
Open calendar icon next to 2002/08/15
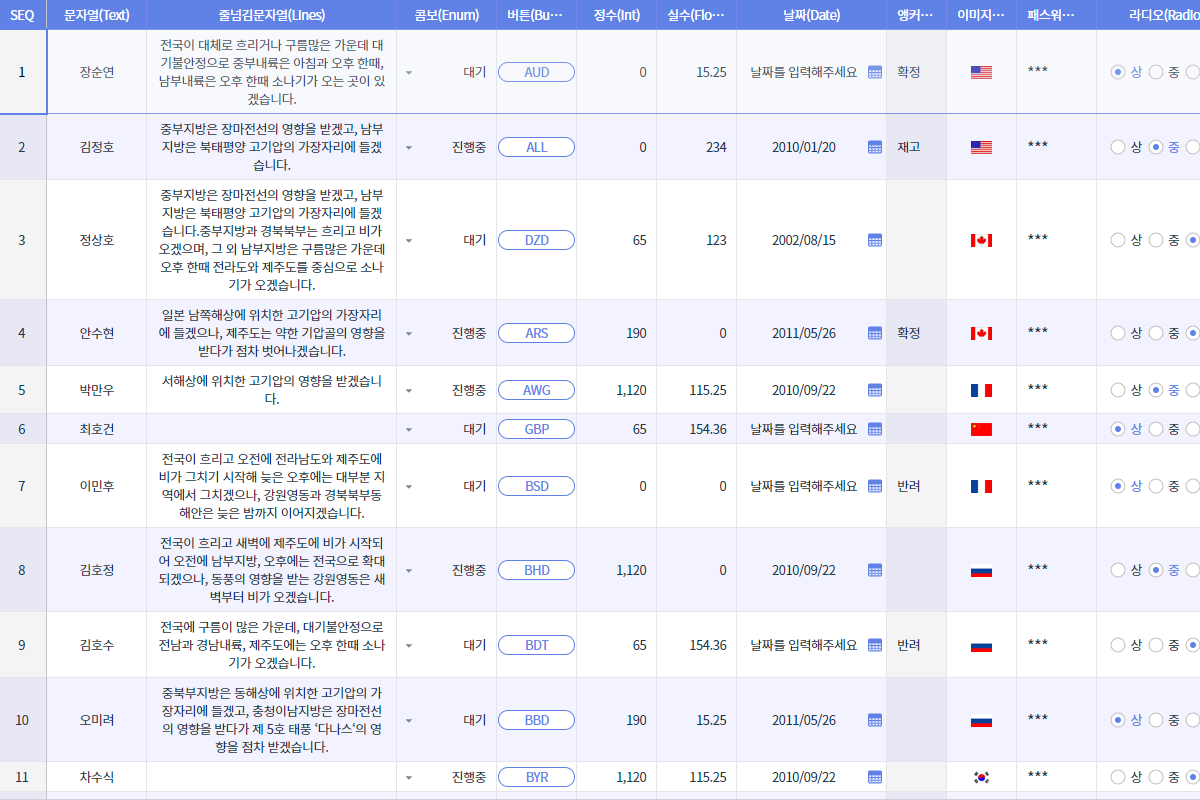coord(875,240)
